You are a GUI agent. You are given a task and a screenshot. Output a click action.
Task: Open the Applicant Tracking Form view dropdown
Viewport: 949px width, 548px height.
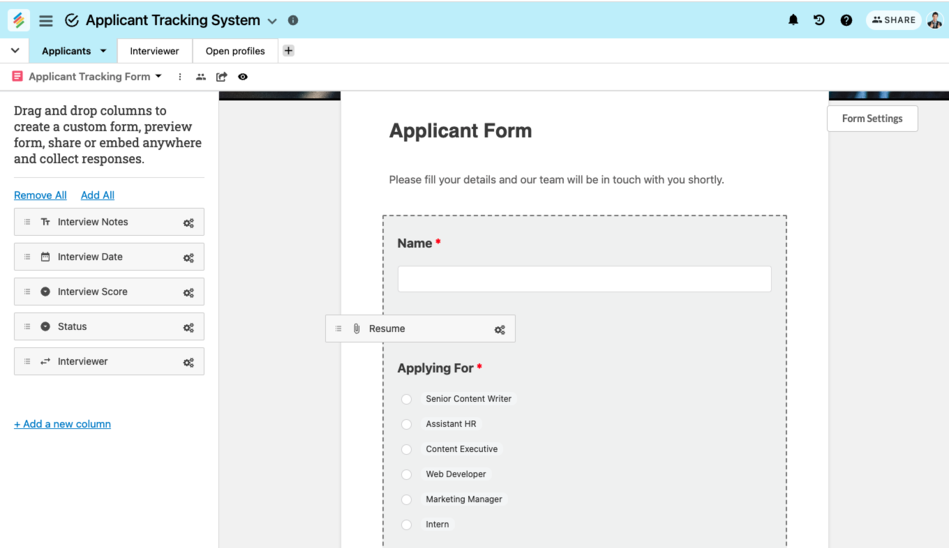158,77
